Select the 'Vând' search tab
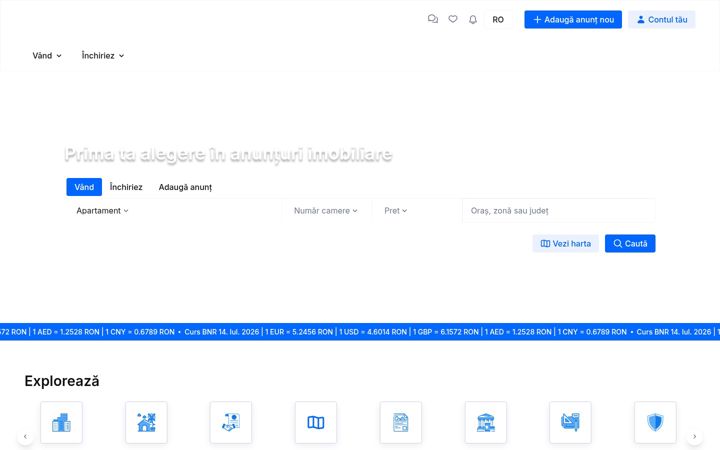720x450 pixels. coord(84,187)
